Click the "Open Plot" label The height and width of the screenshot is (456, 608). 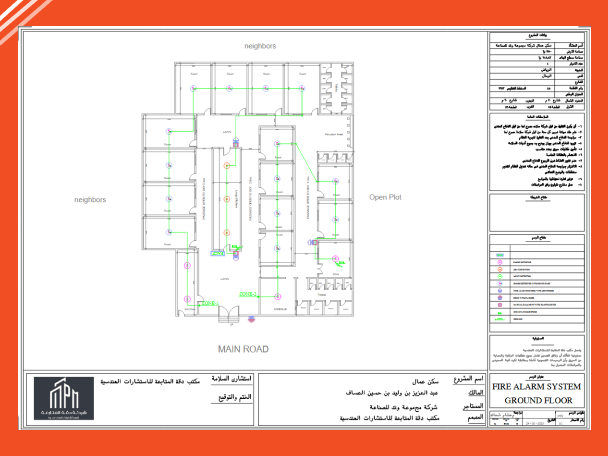point(385,198)
